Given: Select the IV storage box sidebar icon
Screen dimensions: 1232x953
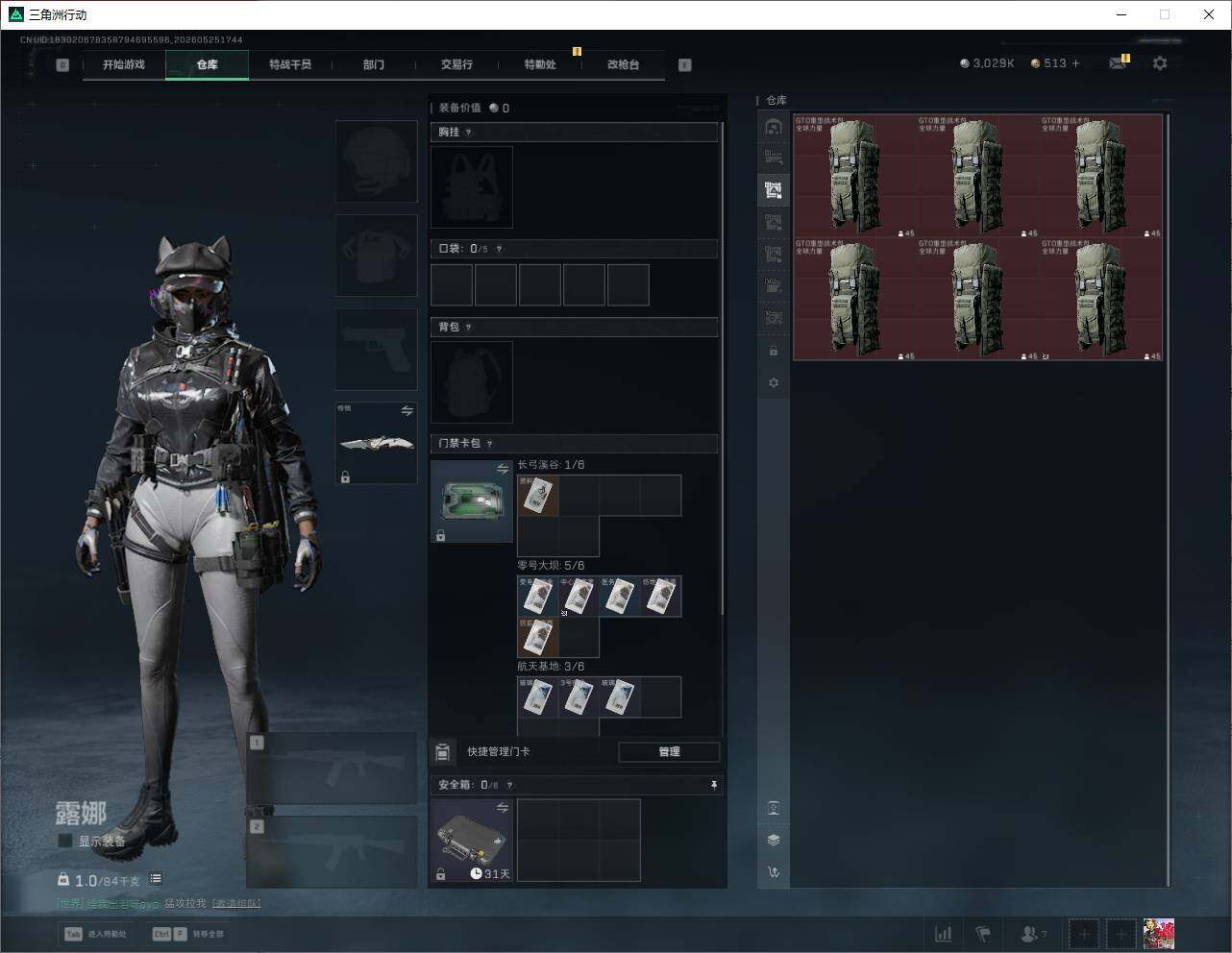Looking at the screenshot, I should point(774,285).
